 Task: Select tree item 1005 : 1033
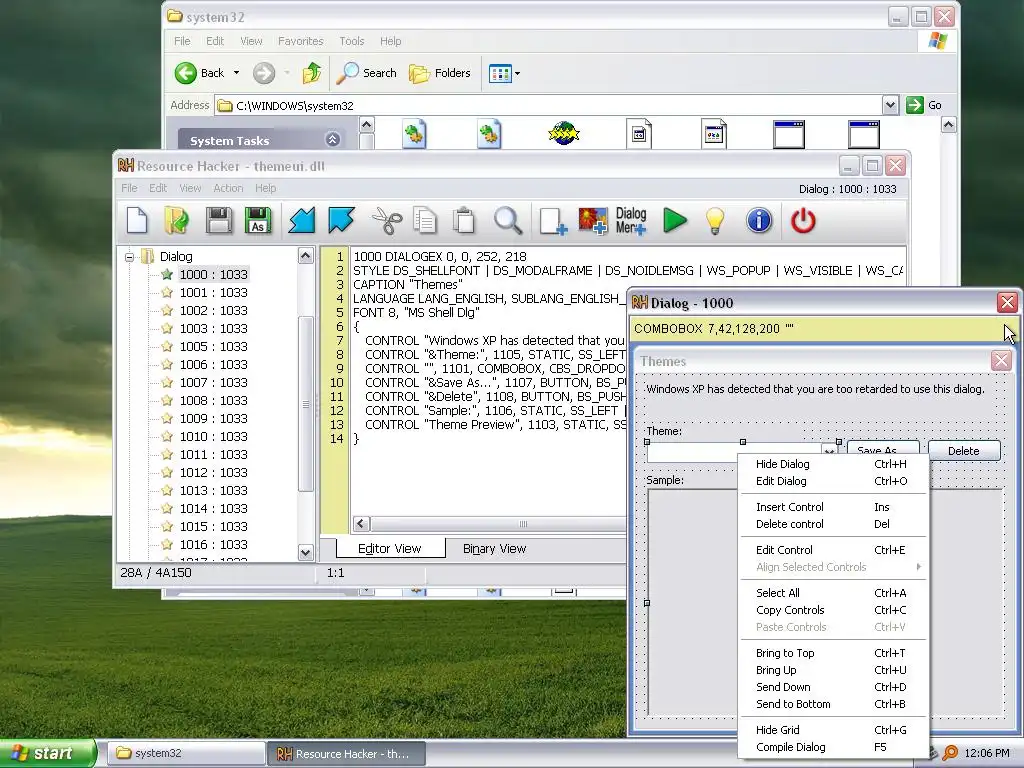pos(214,347)
